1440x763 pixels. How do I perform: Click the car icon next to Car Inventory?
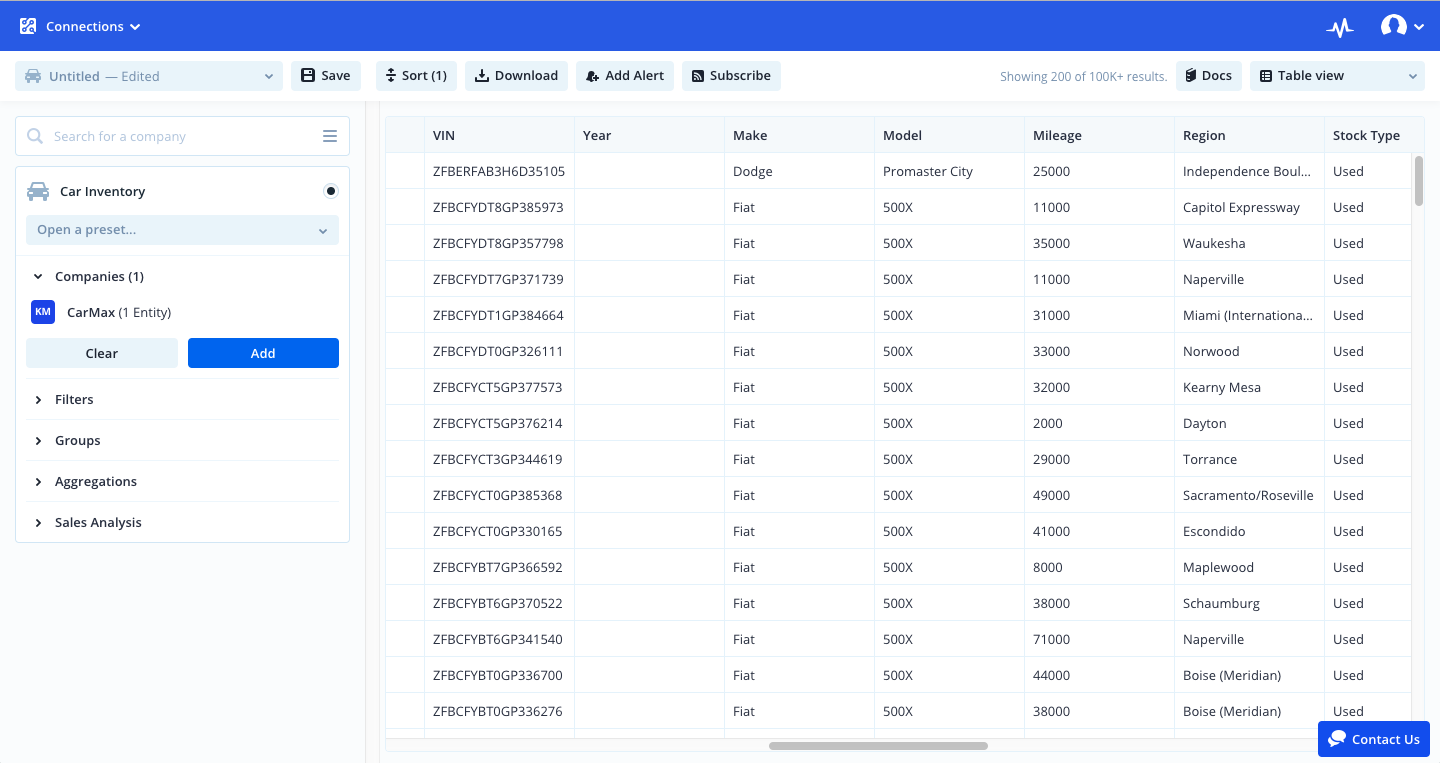[40, 190]
